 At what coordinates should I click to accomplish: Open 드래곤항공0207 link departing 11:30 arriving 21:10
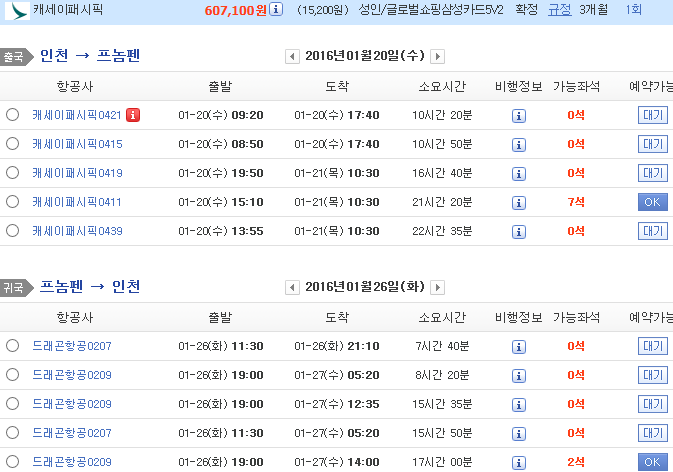pyautogui.click(x=72, y=346)
